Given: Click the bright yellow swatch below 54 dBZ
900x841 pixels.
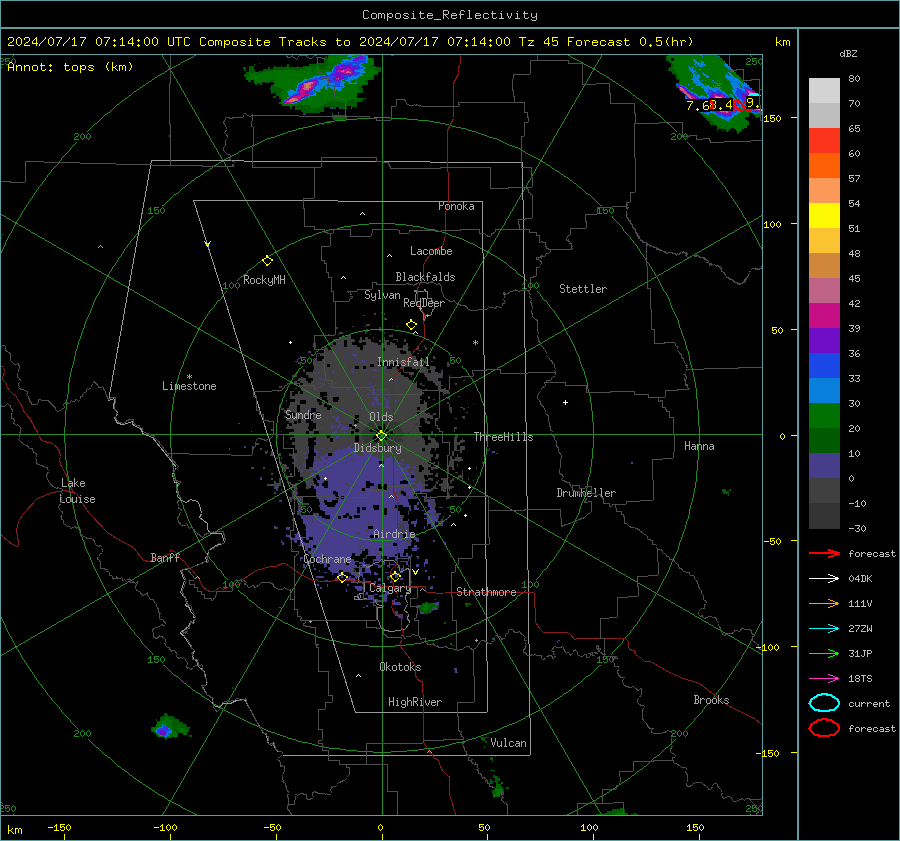Looking at the screenshot, I should pos(824,215).
